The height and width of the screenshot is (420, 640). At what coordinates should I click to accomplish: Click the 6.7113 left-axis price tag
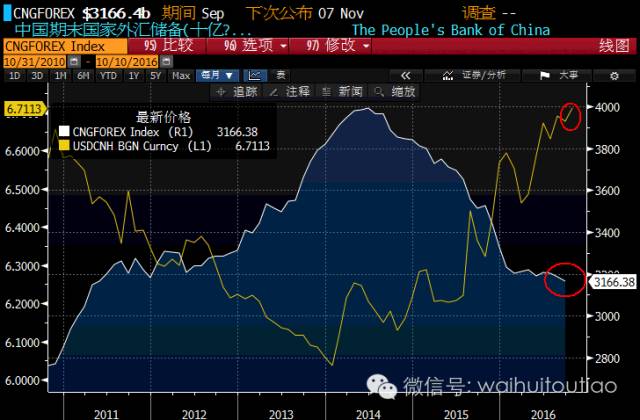coord(25,109)
